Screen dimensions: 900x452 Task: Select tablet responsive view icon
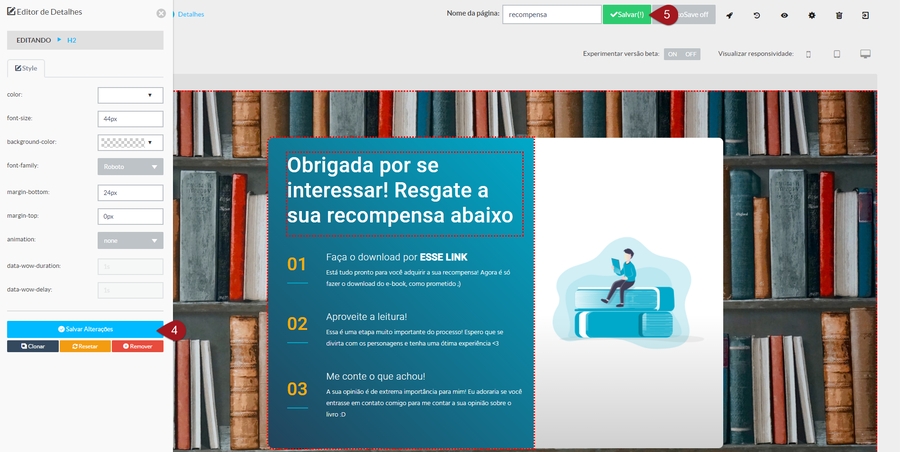[837, 54]
